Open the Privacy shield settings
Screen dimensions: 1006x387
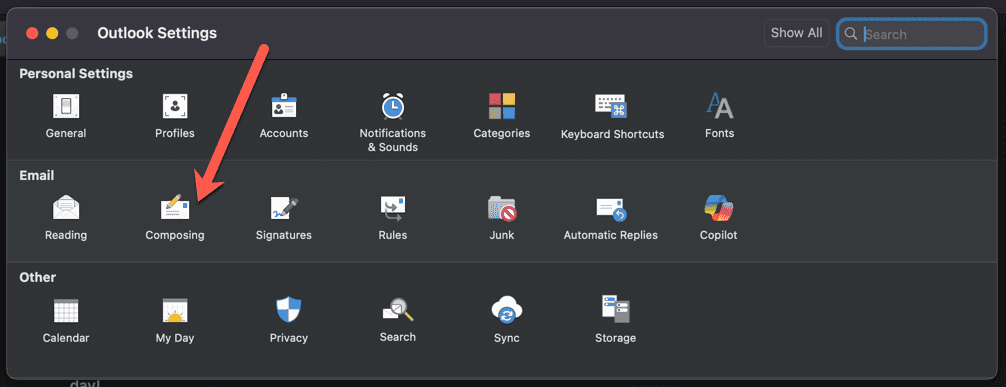[x=288, y=311]
